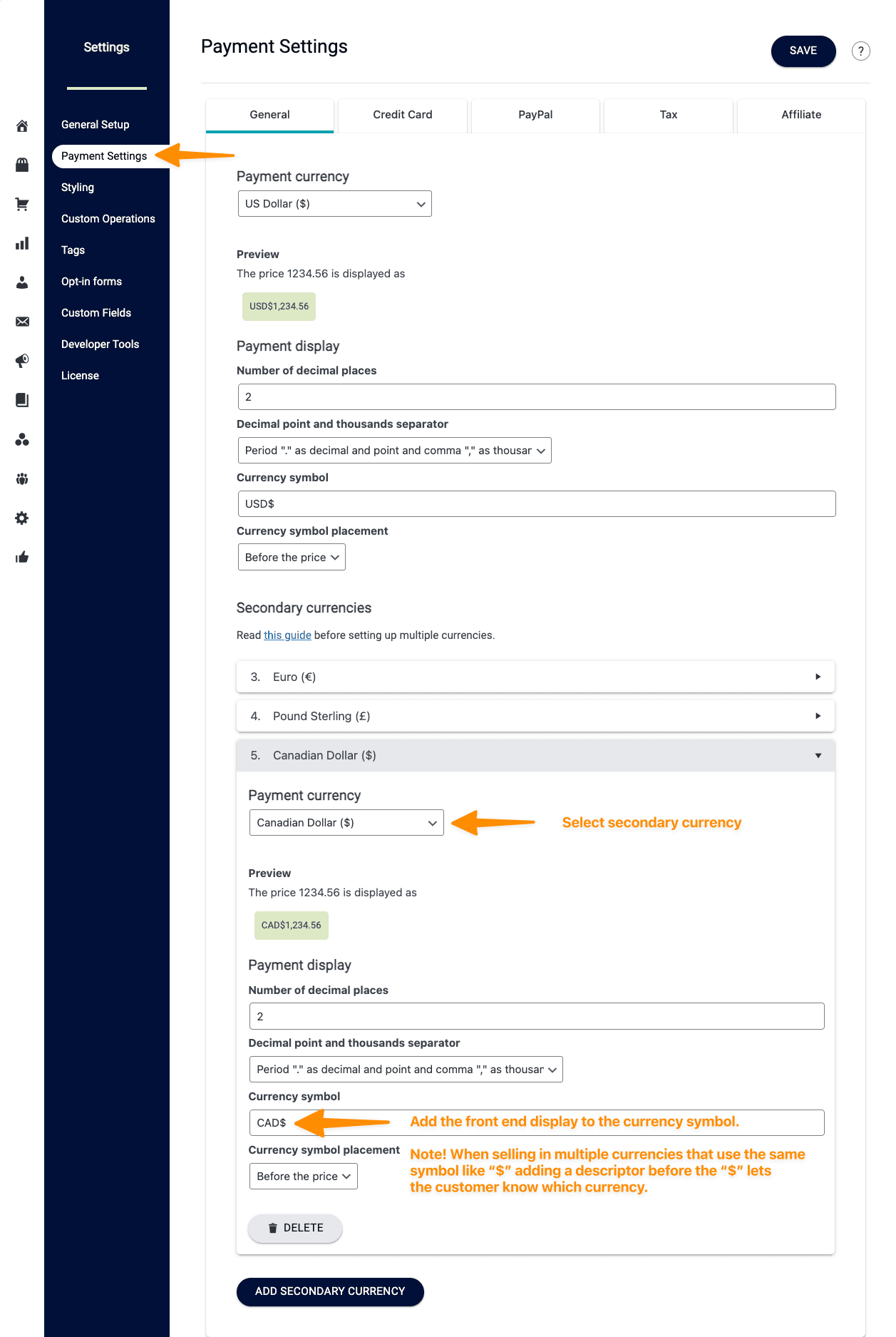Click the question mark help icon

(860, 51)
